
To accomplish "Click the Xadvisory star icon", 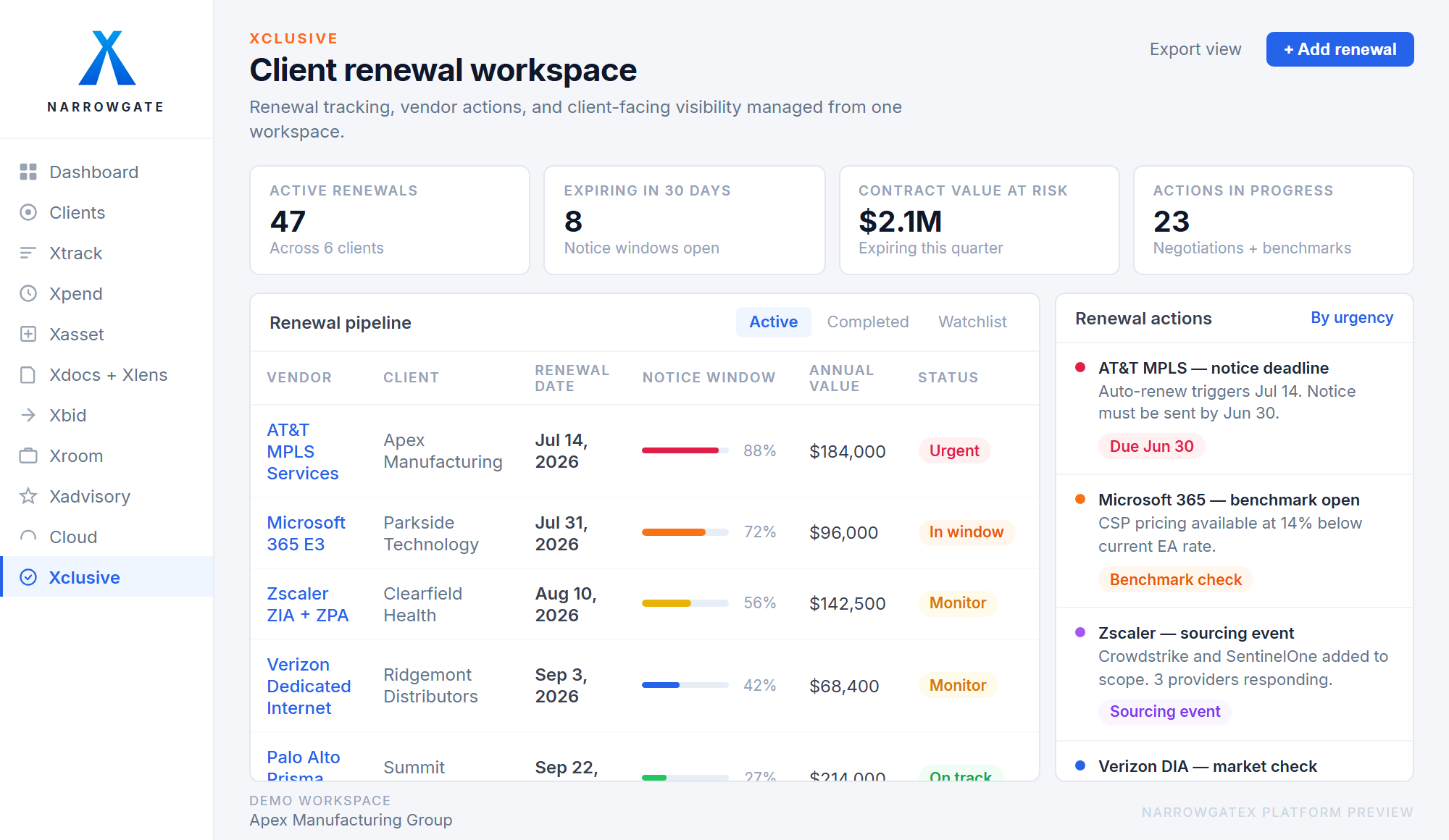I will (x=28, y=496).
